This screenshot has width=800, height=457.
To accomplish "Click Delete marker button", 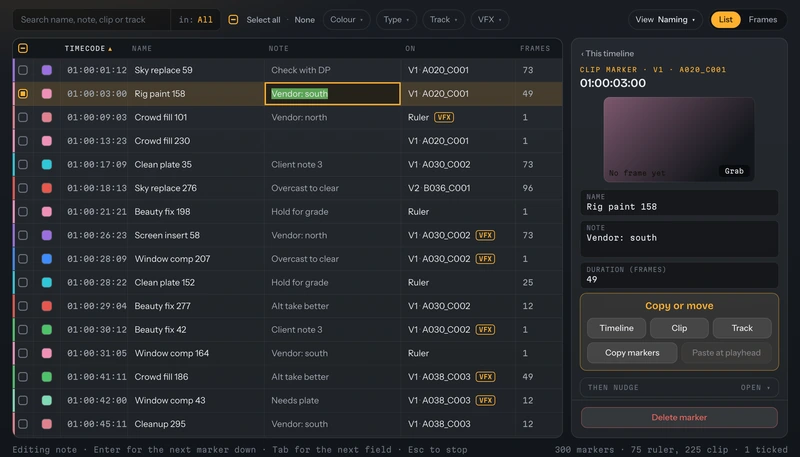I will click(679, 417).
